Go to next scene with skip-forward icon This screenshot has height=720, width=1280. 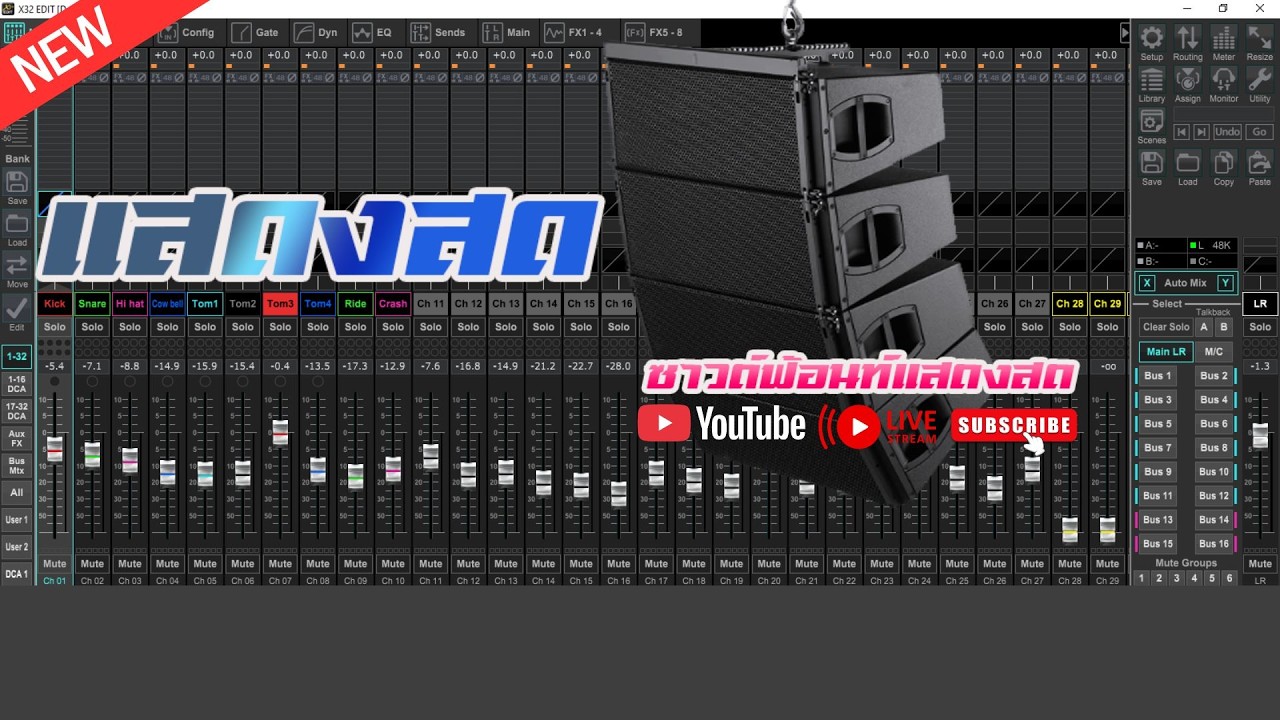[x=1201, y=132]
